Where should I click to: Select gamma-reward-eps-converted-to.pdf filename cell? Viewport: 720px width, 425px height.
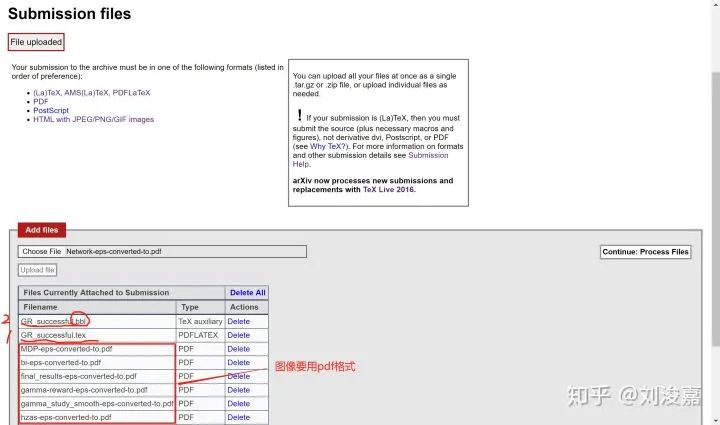(97, 390)
